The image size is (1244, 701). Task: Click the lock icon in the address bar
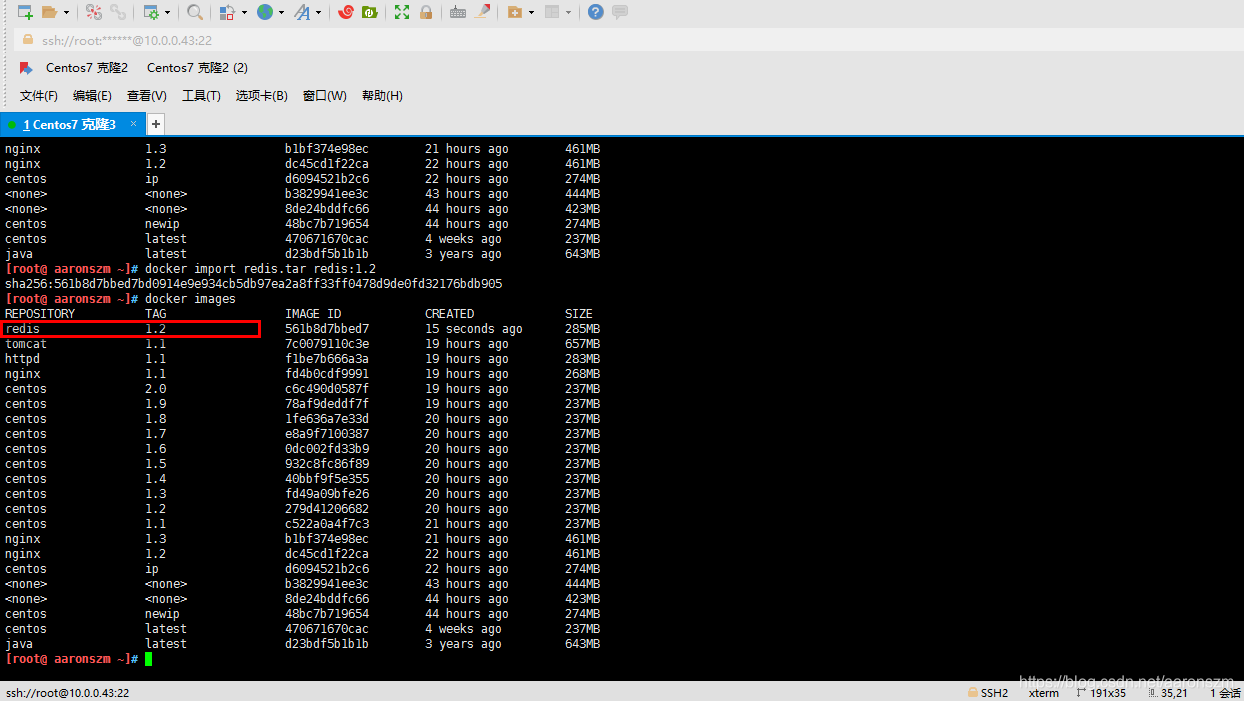click(x=28, y=40)
